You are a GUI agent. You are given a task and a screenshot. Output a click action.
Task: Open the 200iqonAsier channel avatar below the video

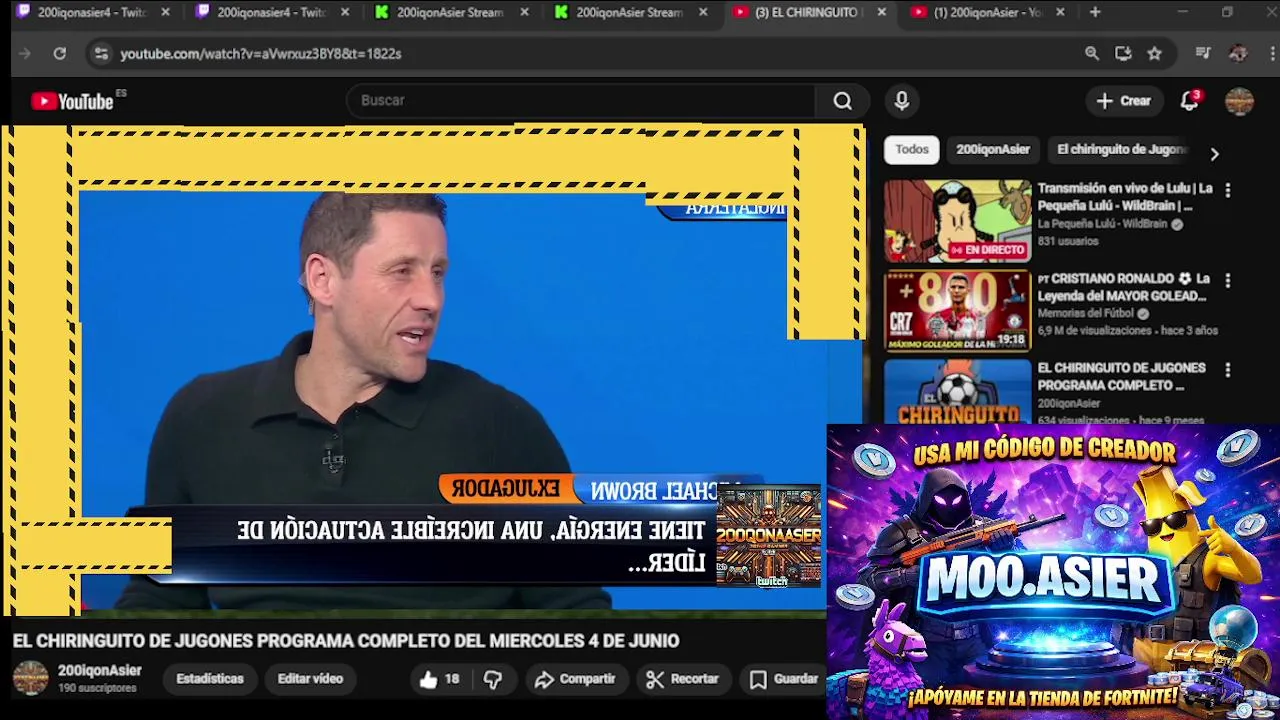tap(30, 678)
